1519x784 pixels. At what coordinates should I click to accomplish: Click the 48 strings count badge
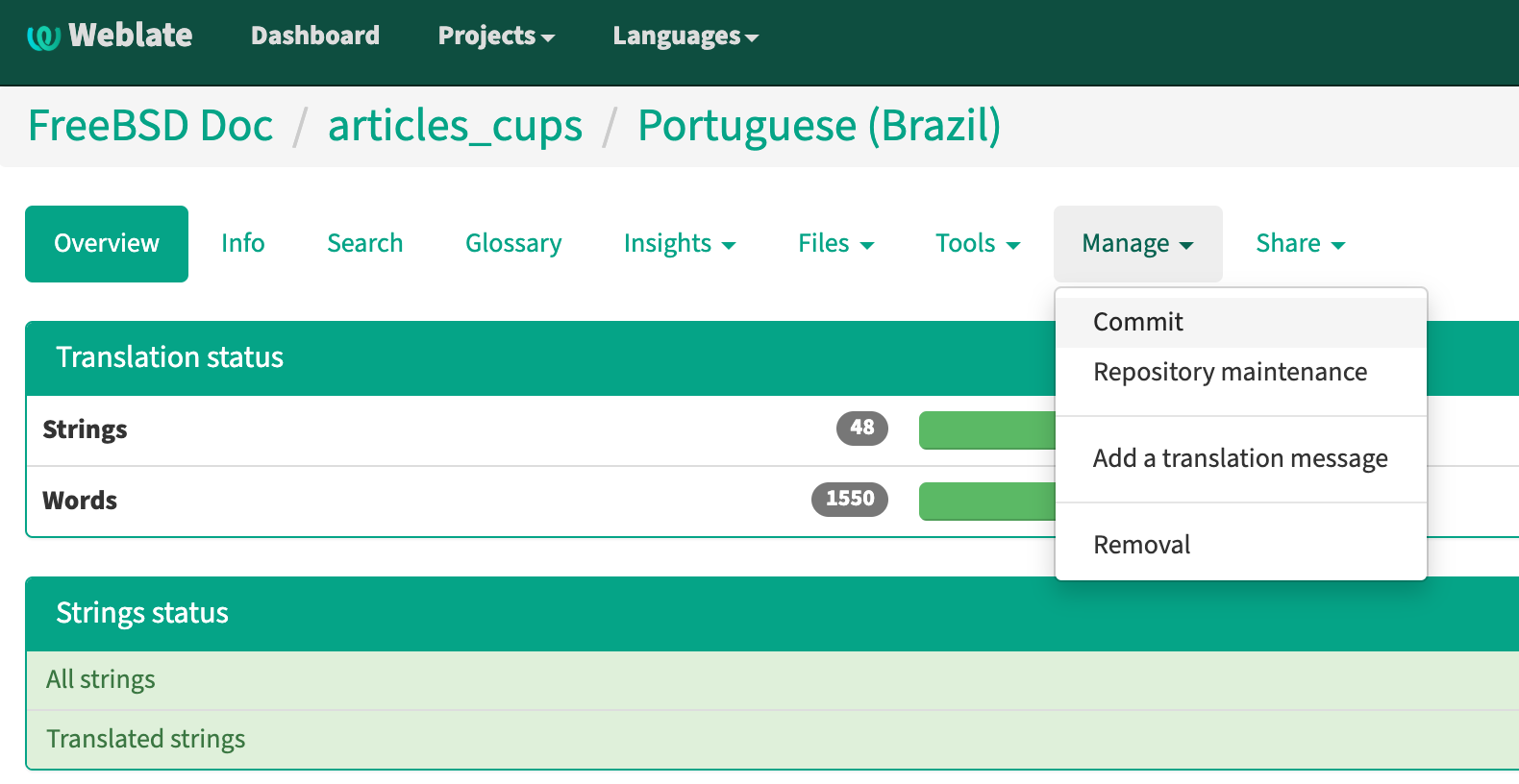click(x=862, y=428)
